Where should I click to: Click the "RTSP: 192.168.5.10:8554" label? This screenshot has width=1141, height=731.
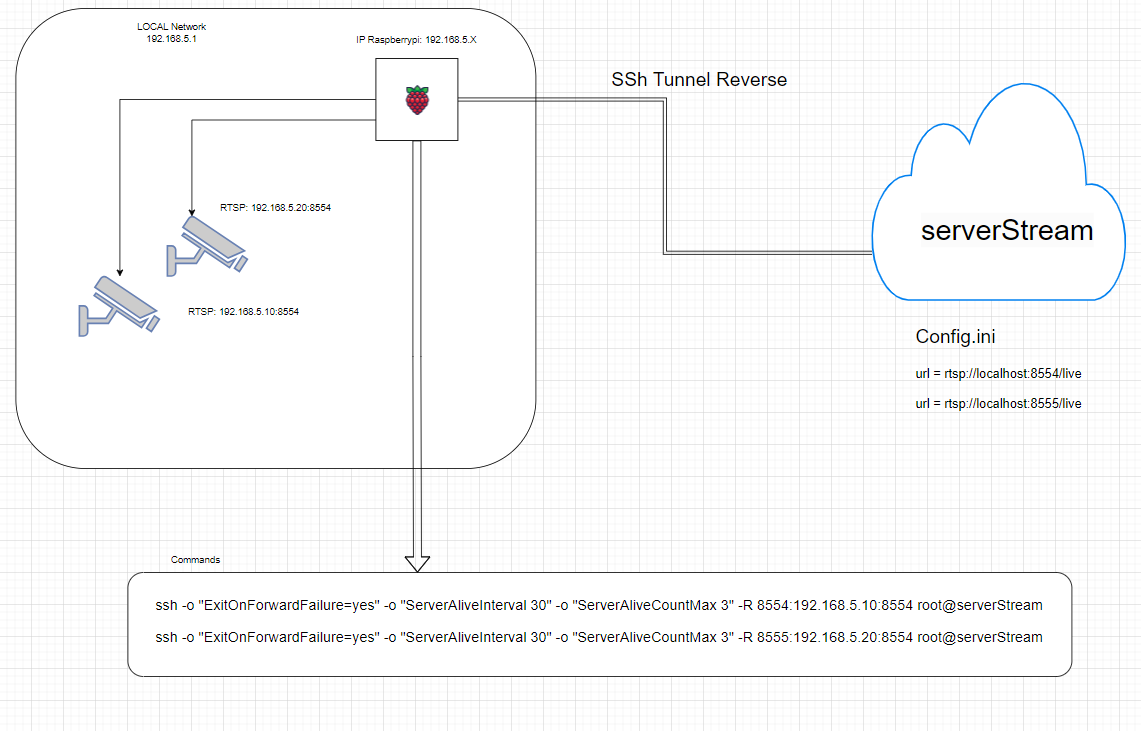[243, 312]
